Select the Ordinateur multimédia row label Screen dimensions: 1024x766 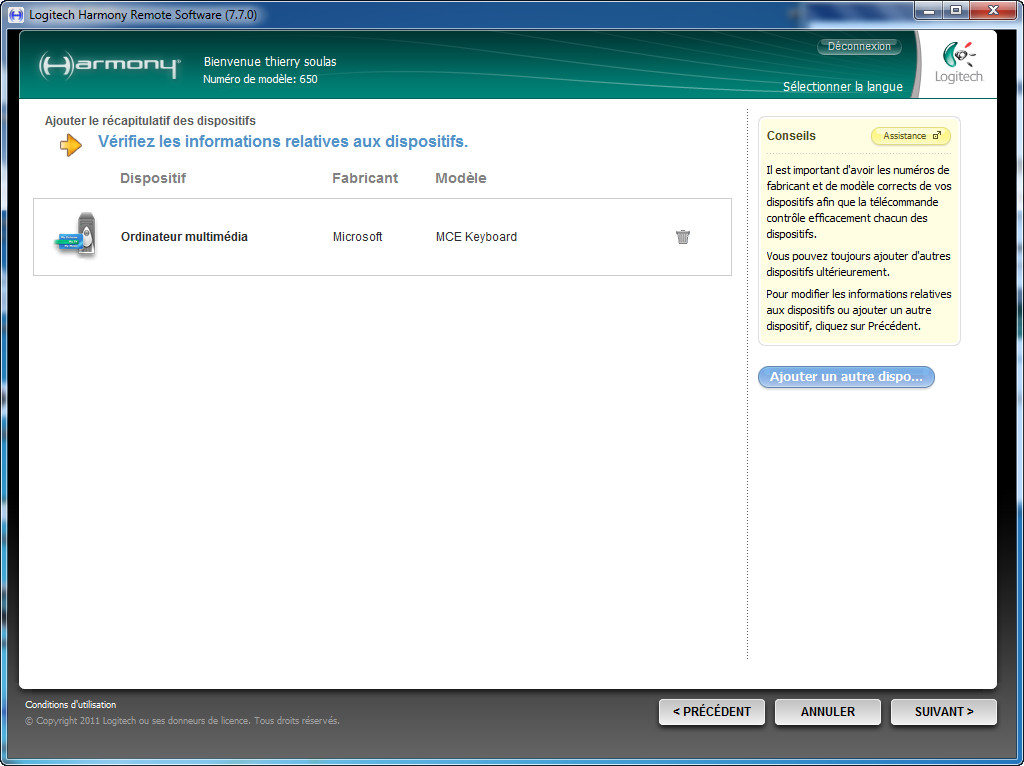click(x=184, y=236)
